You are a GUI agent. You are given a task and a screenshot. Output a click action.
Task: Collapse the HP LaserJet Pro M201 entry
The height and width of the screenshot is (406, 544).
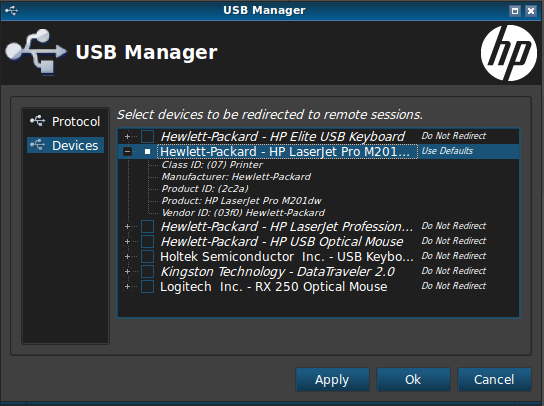[127, 152]
